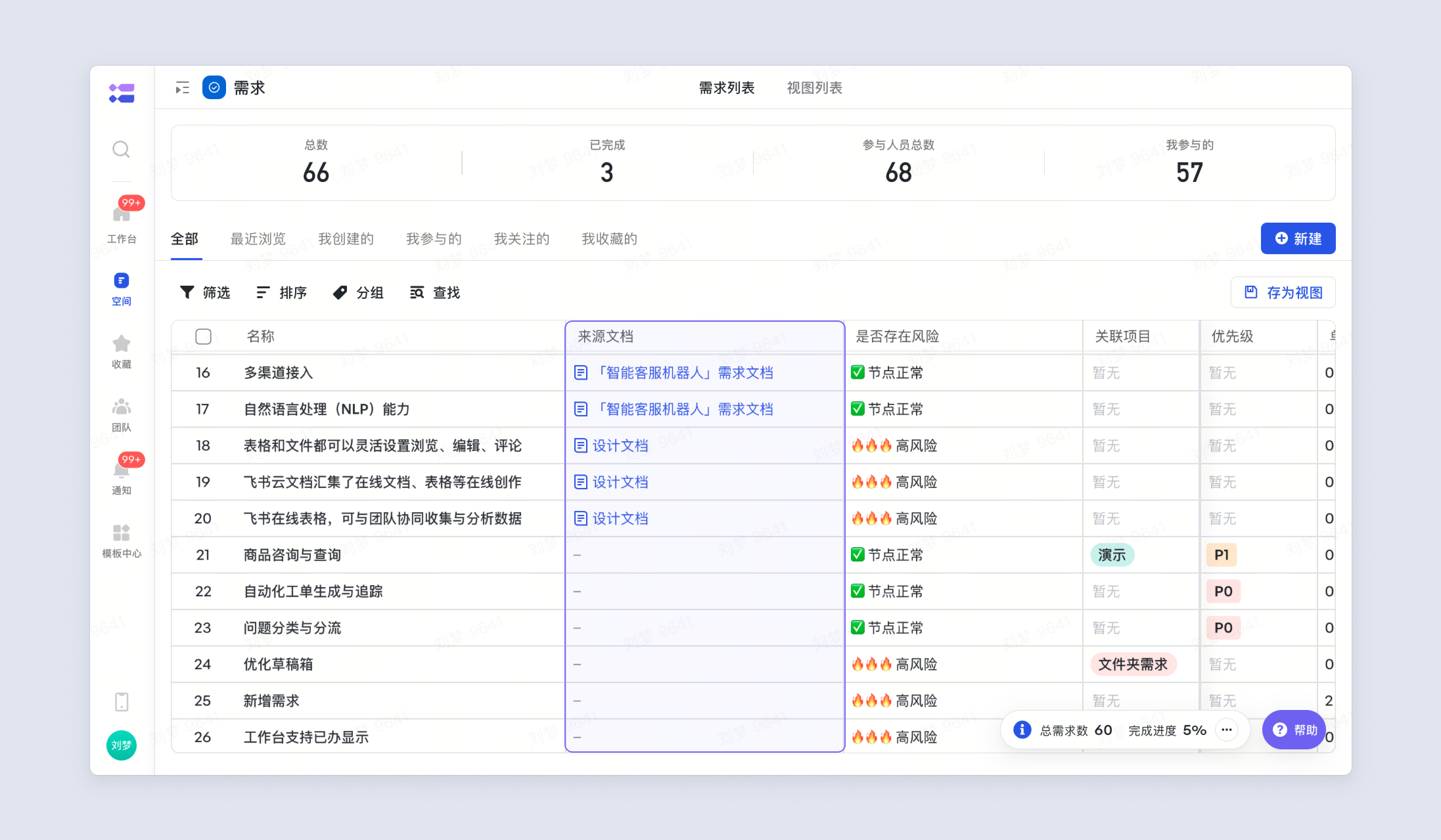Click the P1 priority tag in row 21

click(1222, 555)
